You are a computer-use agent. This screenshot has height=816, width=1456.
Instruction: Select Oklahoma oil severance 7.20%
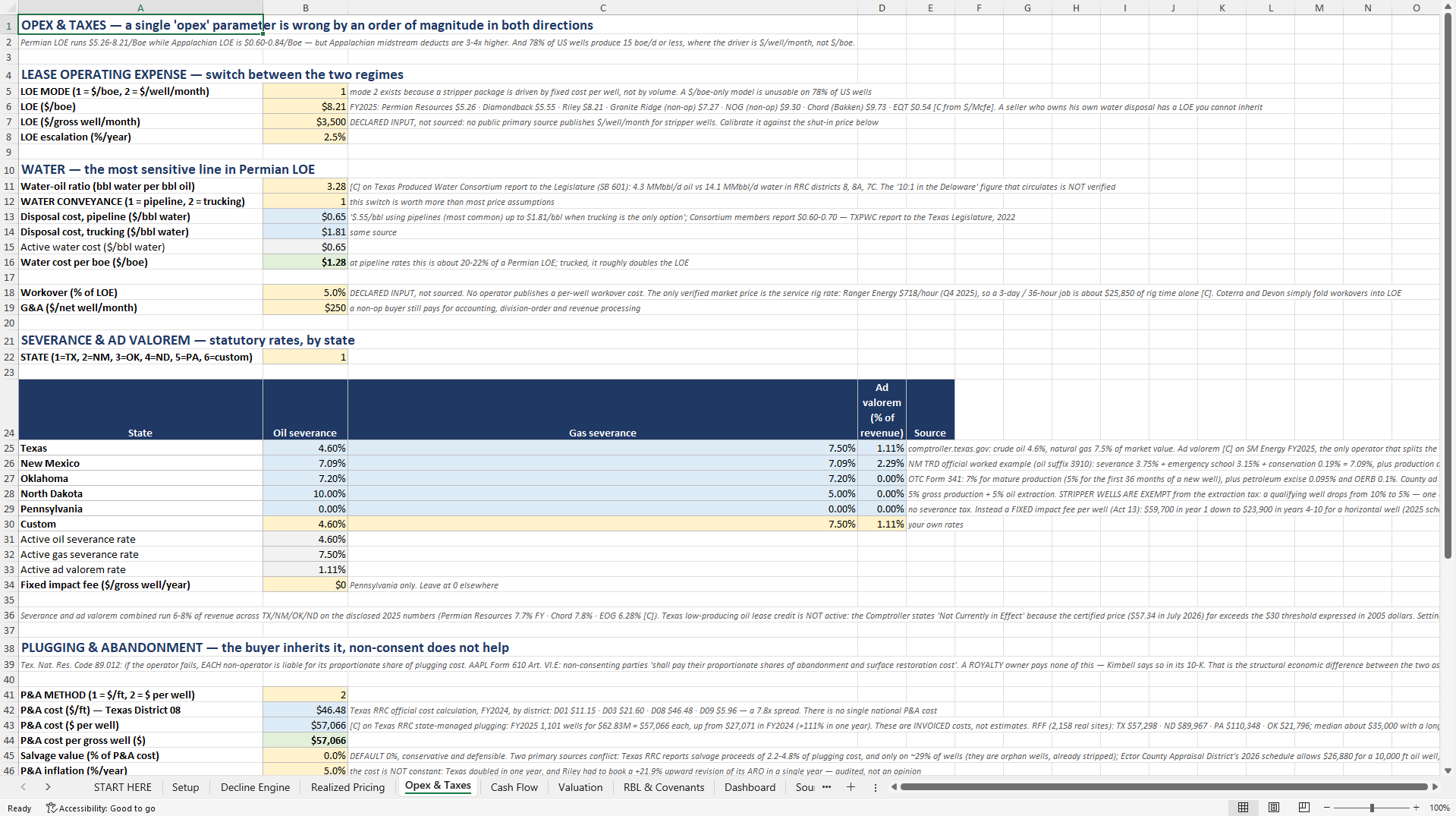(x=305, y=478)
